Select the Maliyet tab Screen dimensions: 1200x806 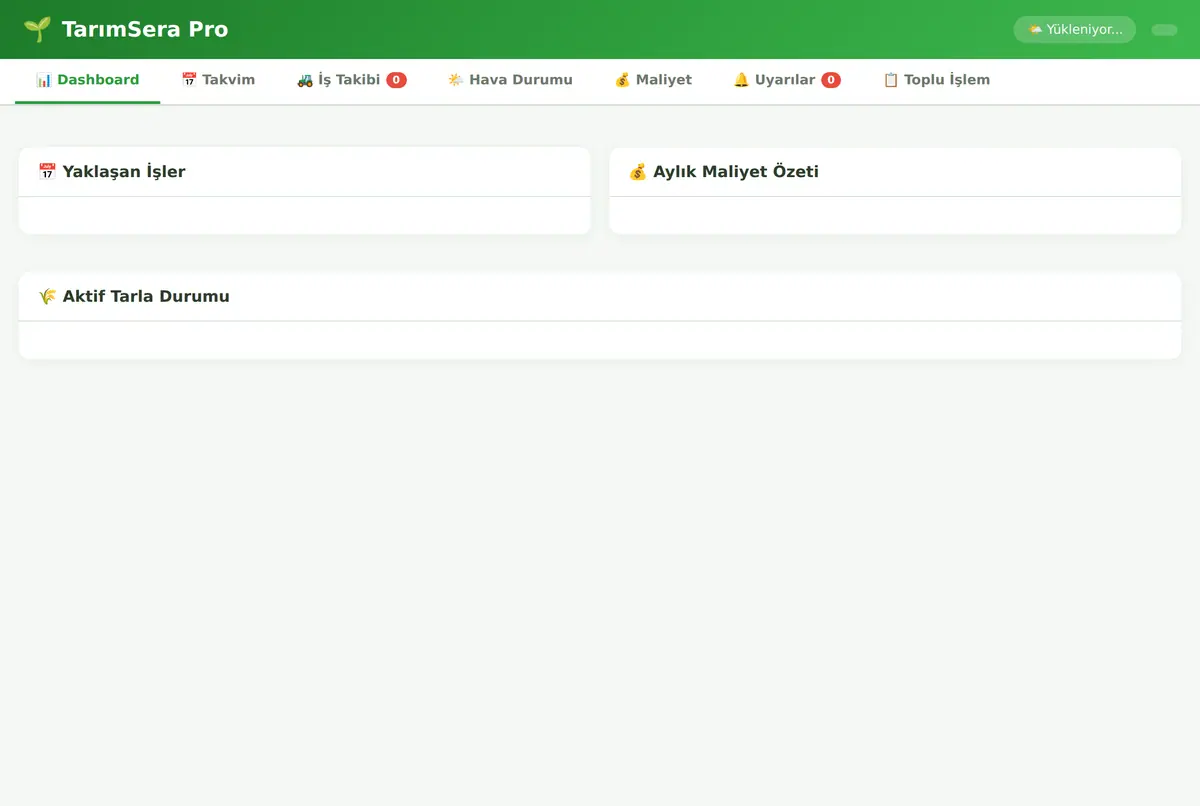[653, 80]
